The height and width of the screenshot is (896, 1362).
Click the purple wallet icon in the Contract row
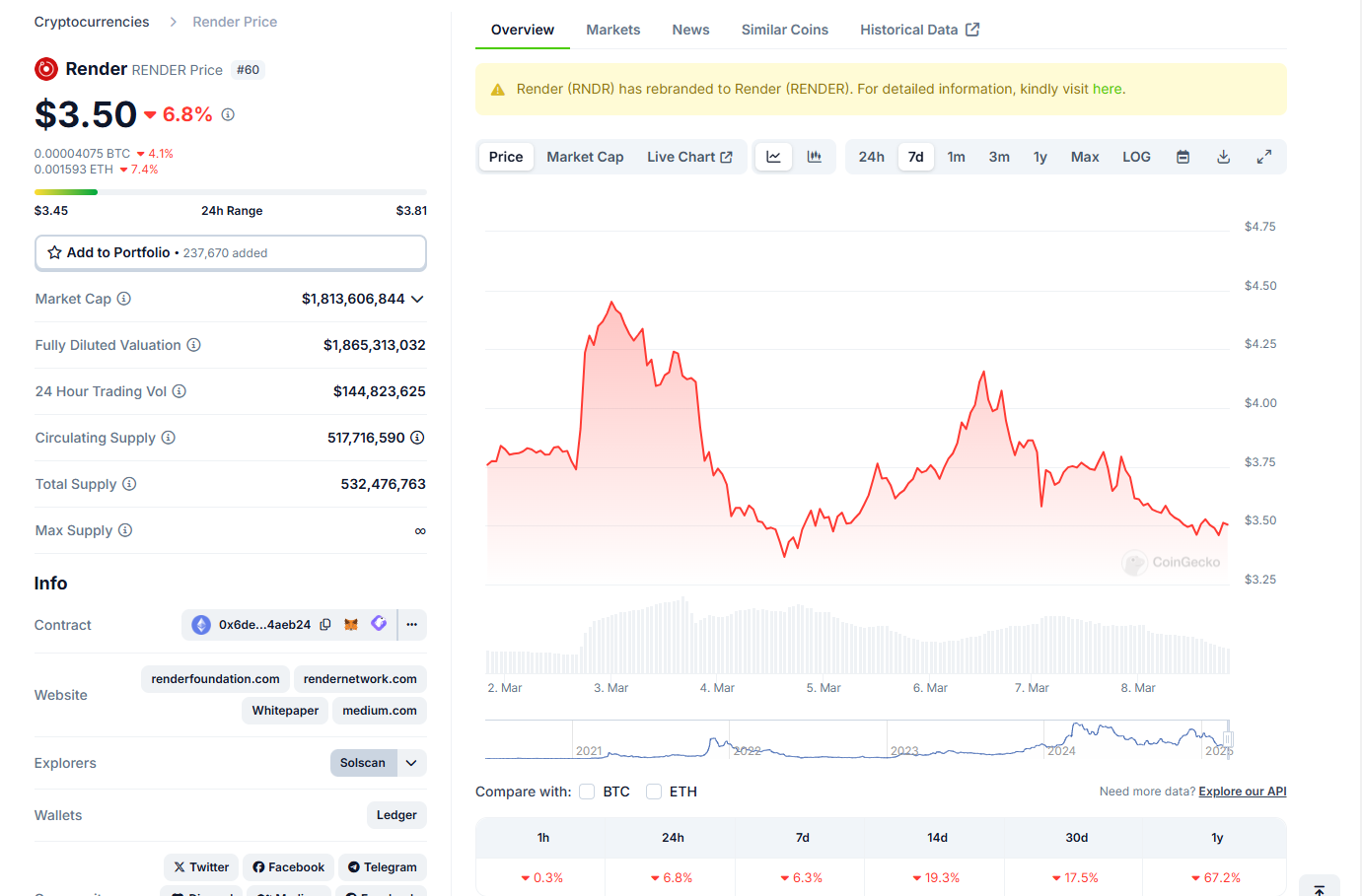[379, 624]
